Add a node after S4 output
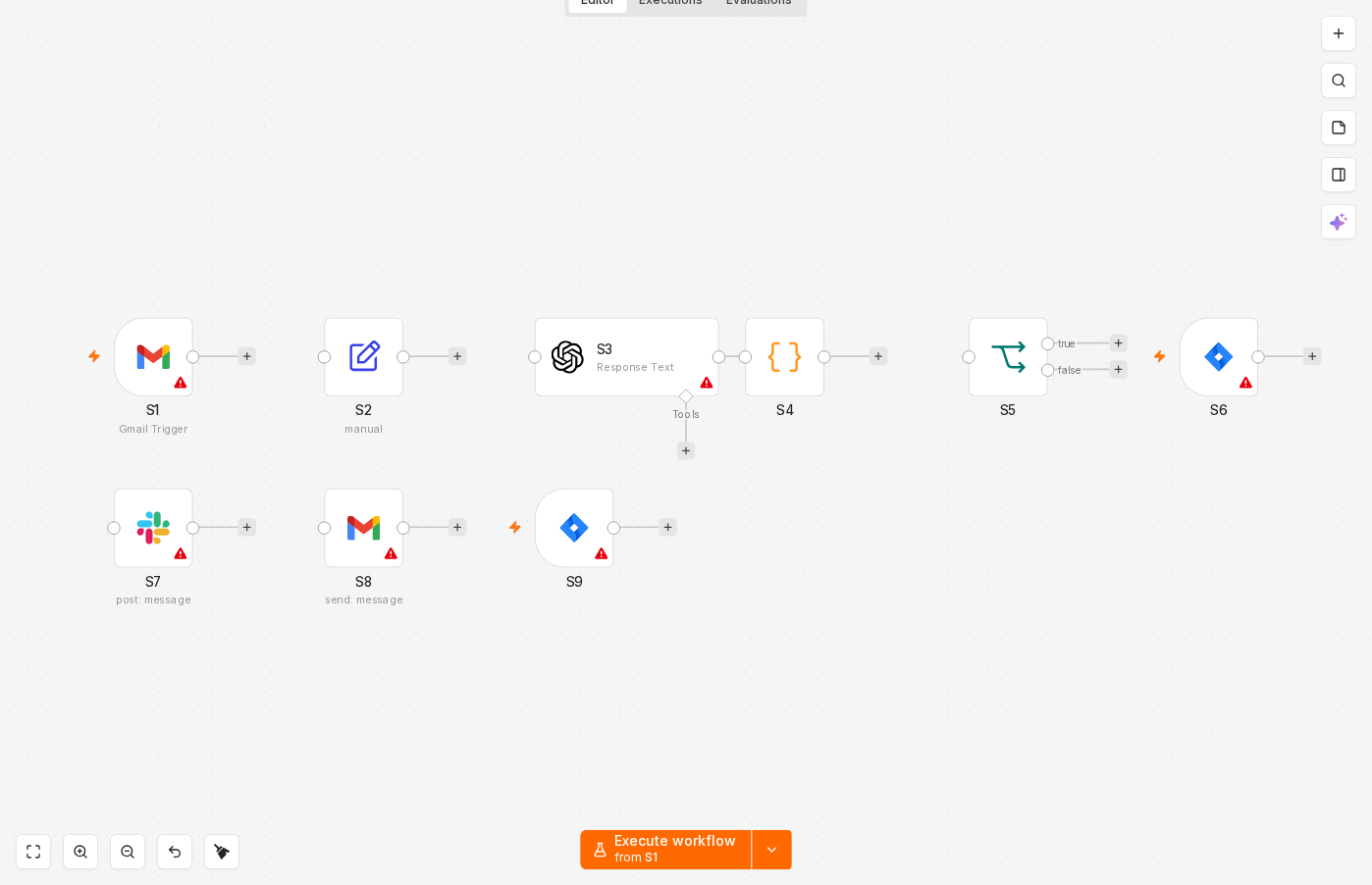Screen dimensions: 1372x885 (x=878, y=356)
